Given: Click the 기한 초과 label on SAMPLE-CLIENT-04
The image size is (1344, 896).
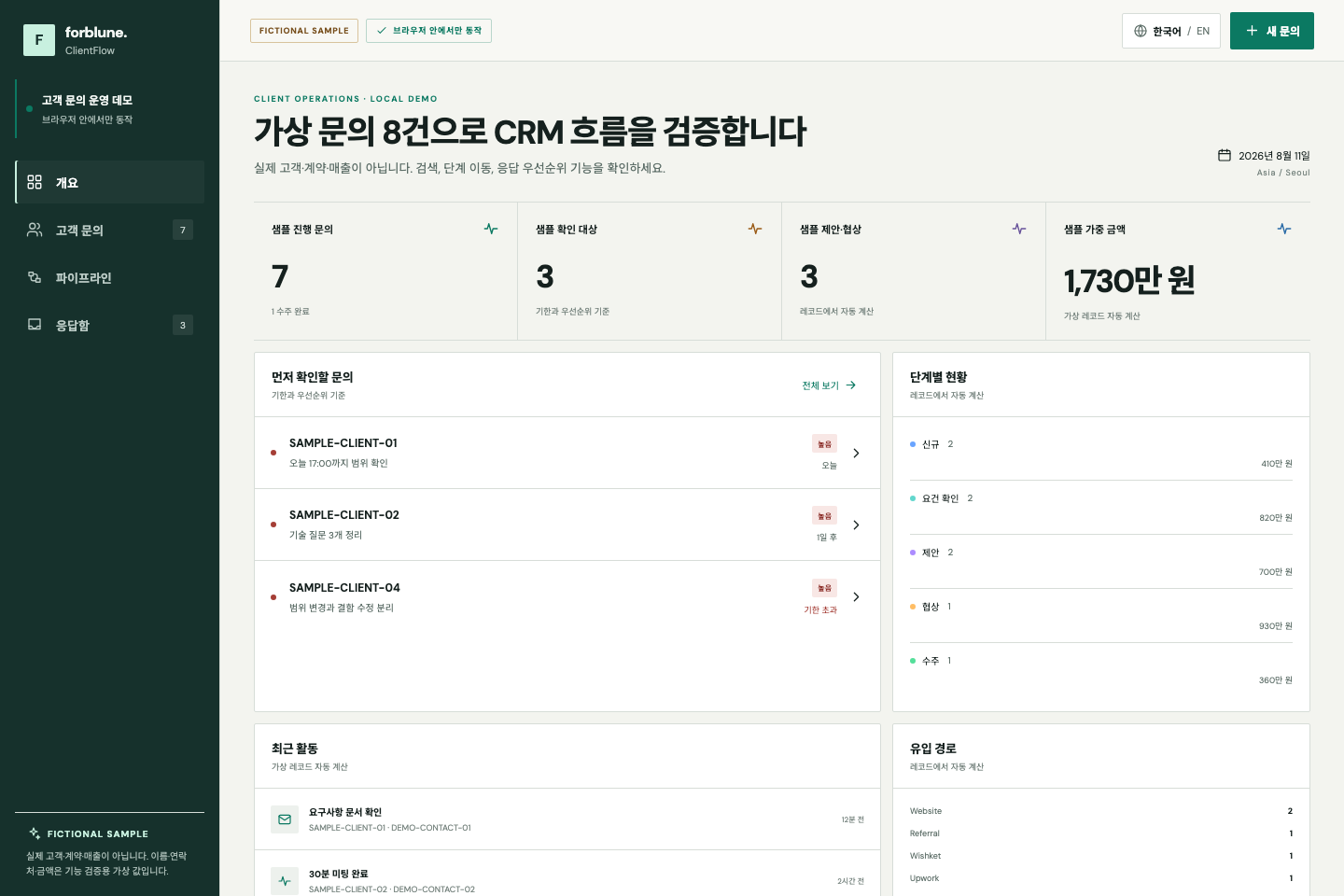Looking at the screenshot, I should click(x=820, y=610).
